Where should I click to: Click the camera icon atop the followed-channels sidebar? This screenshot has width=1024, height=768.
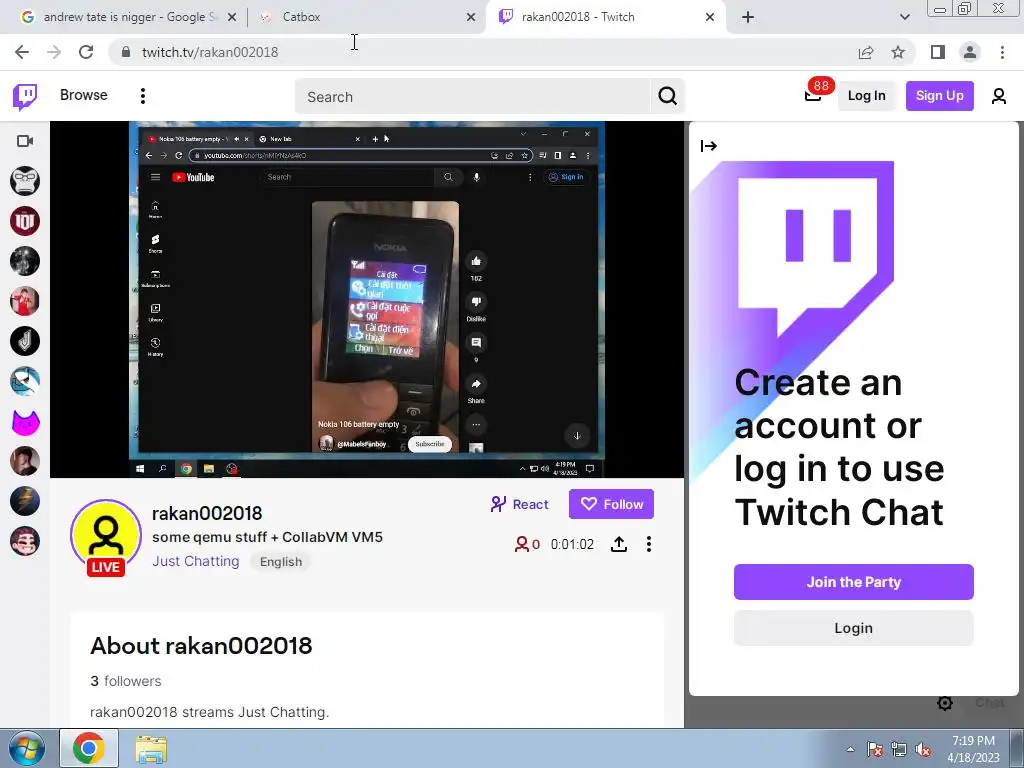click(x=25, y=141)
